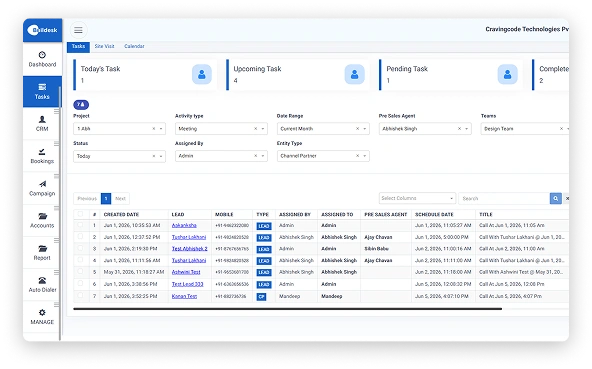Open Report in sidebar
Image resolution: width=592 pixels, height=369 pixels.
coord(42,253)
